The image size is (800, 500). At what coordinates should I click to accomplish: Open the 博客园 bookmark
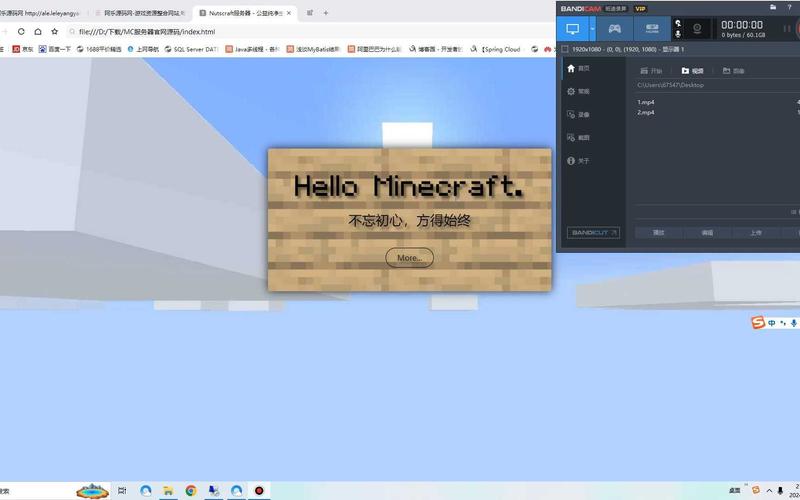click(436, 49)
